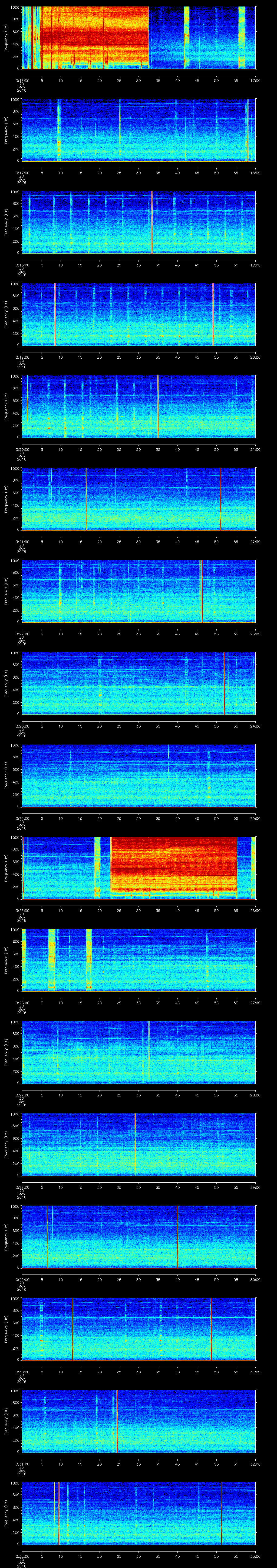Select the spectrogram panel starting at 0:20:00
This screenshot has width=277, height=1568.
[x=139, y=407]
